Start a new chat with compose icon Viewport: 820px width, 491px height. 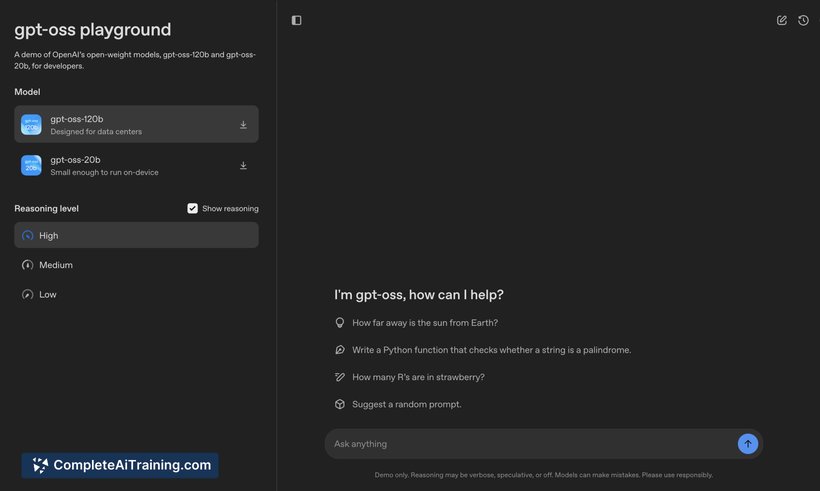782,20
